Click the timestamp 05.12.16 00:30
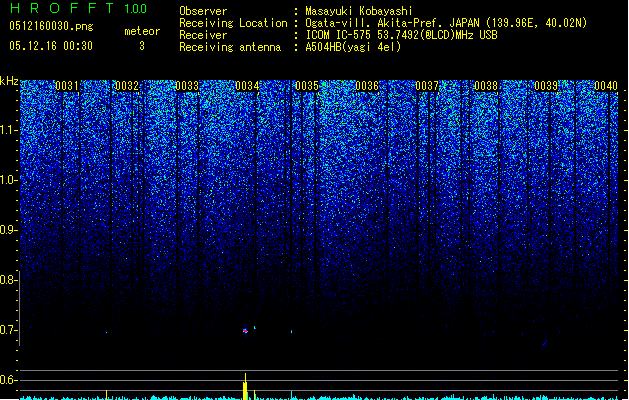629x400 pixels. coord(51,46)
